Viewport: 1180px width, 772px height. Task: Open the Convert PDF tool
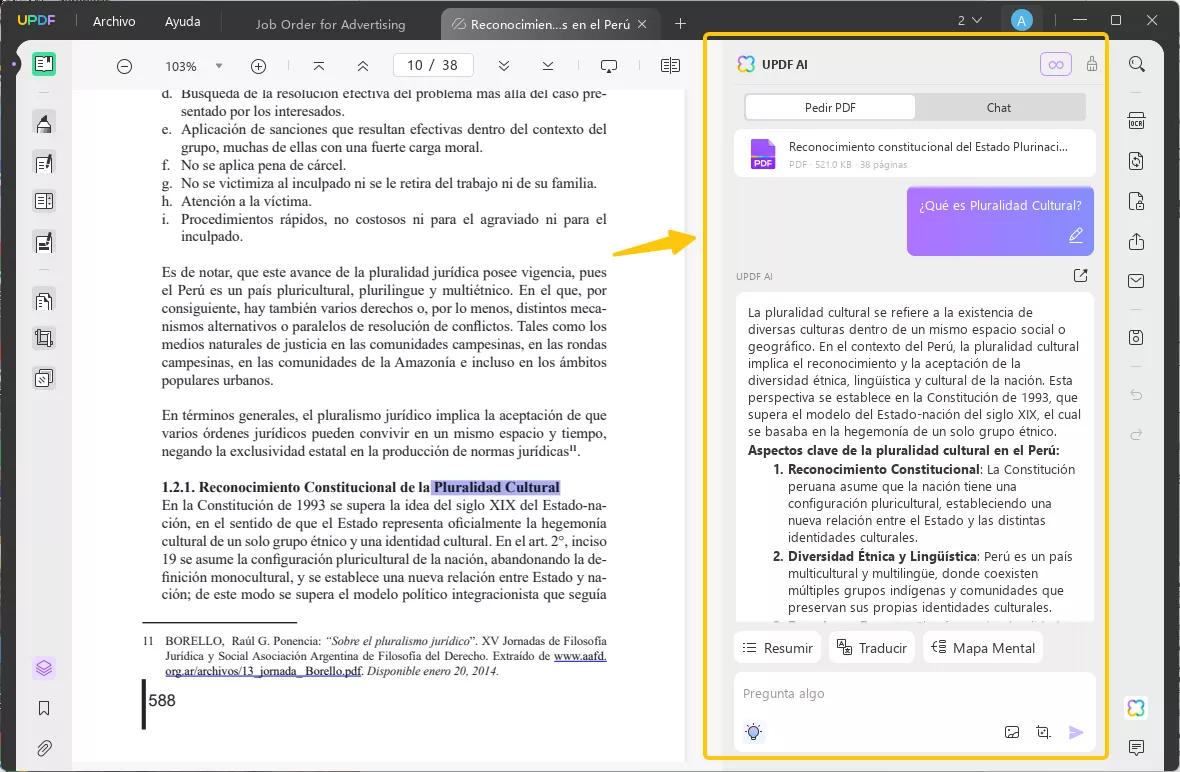pos(1136,161)
